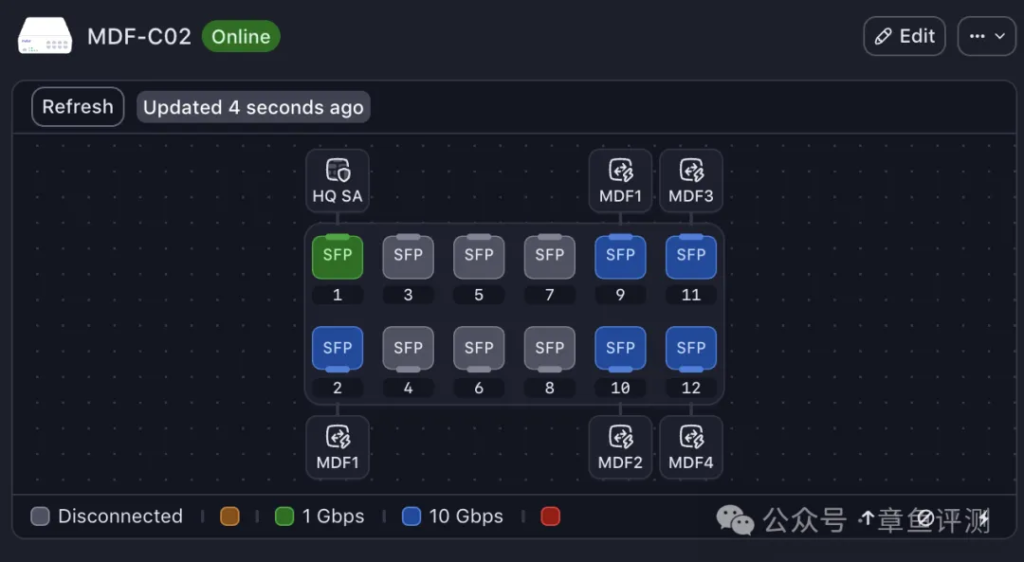Viewport: 1024px width, 562px height.
Task: Click the Online status badge
Action: 241,37
